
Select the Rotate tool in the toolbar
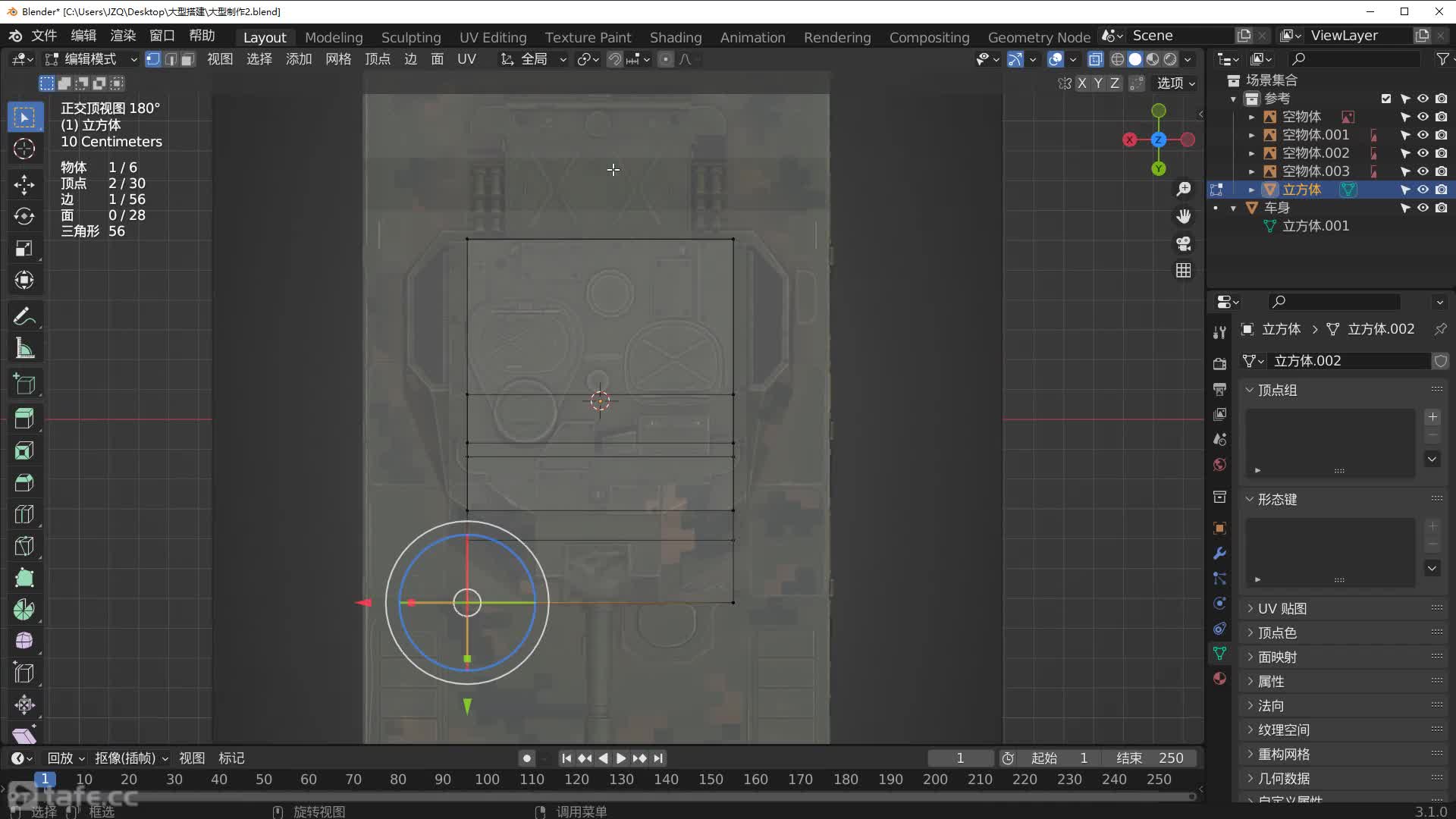pyautogui.click(x=24, y=217)
